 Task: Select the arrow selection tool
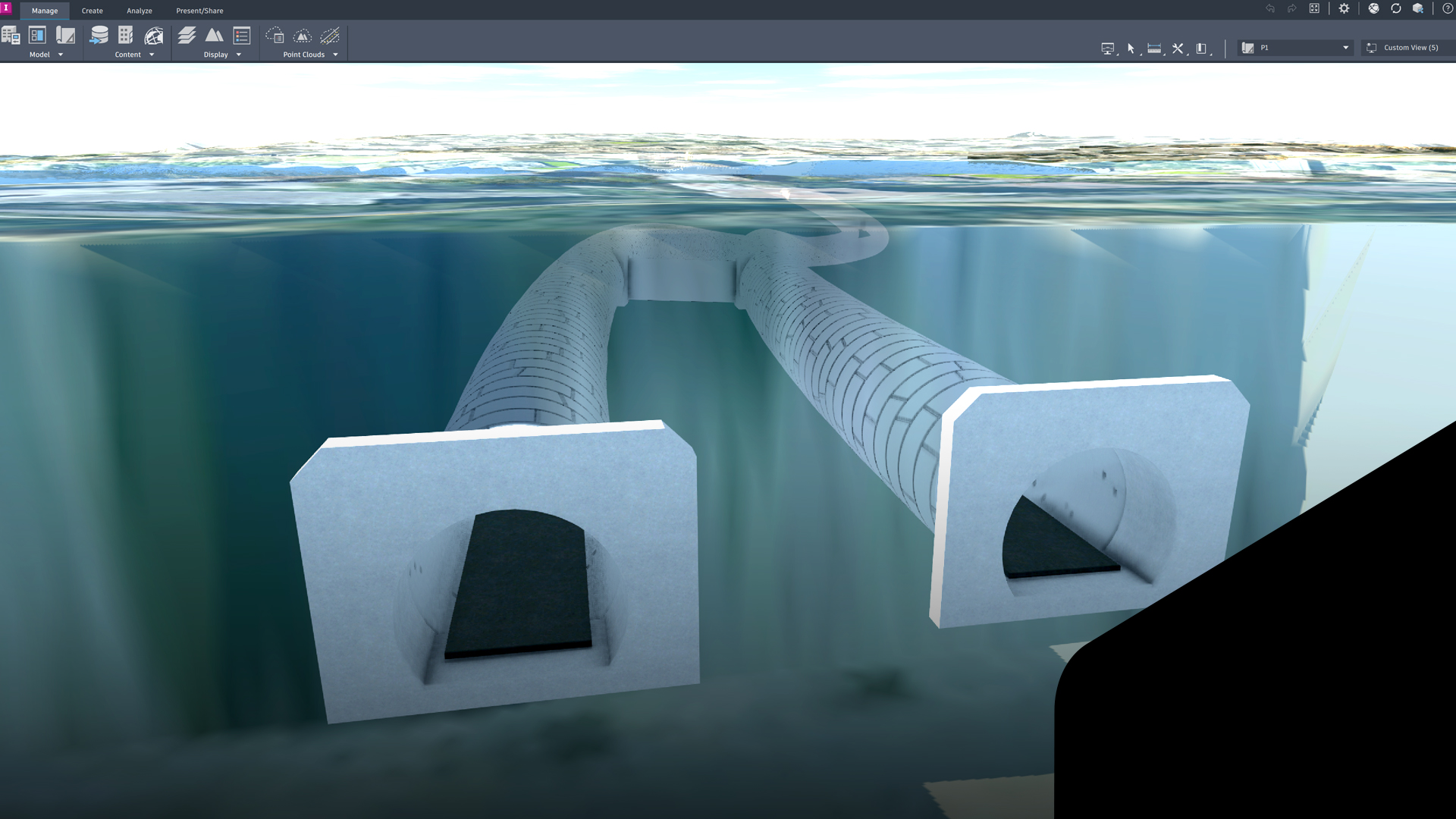[1131, 49]
